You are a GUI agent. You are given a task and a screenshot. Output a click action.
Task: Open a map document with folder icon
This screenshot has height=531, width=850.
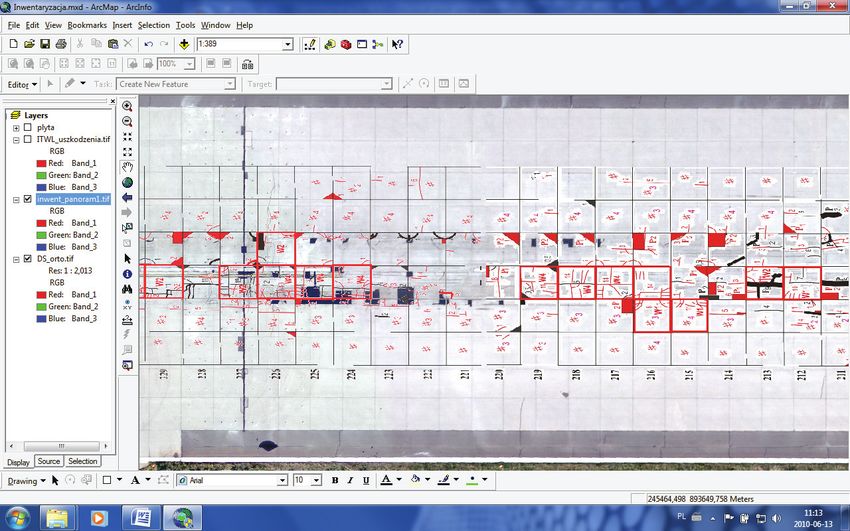(x=29, y=44)
